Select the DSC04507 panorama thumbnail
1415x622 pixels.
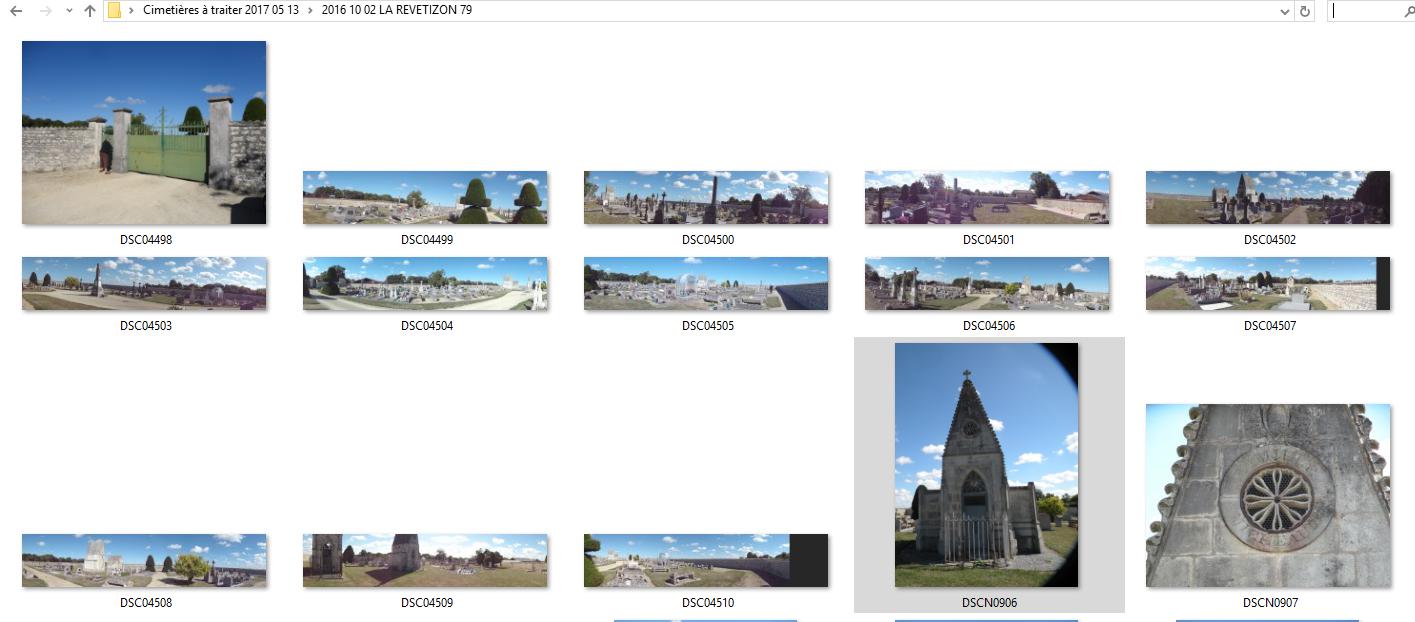(1268, 283)
